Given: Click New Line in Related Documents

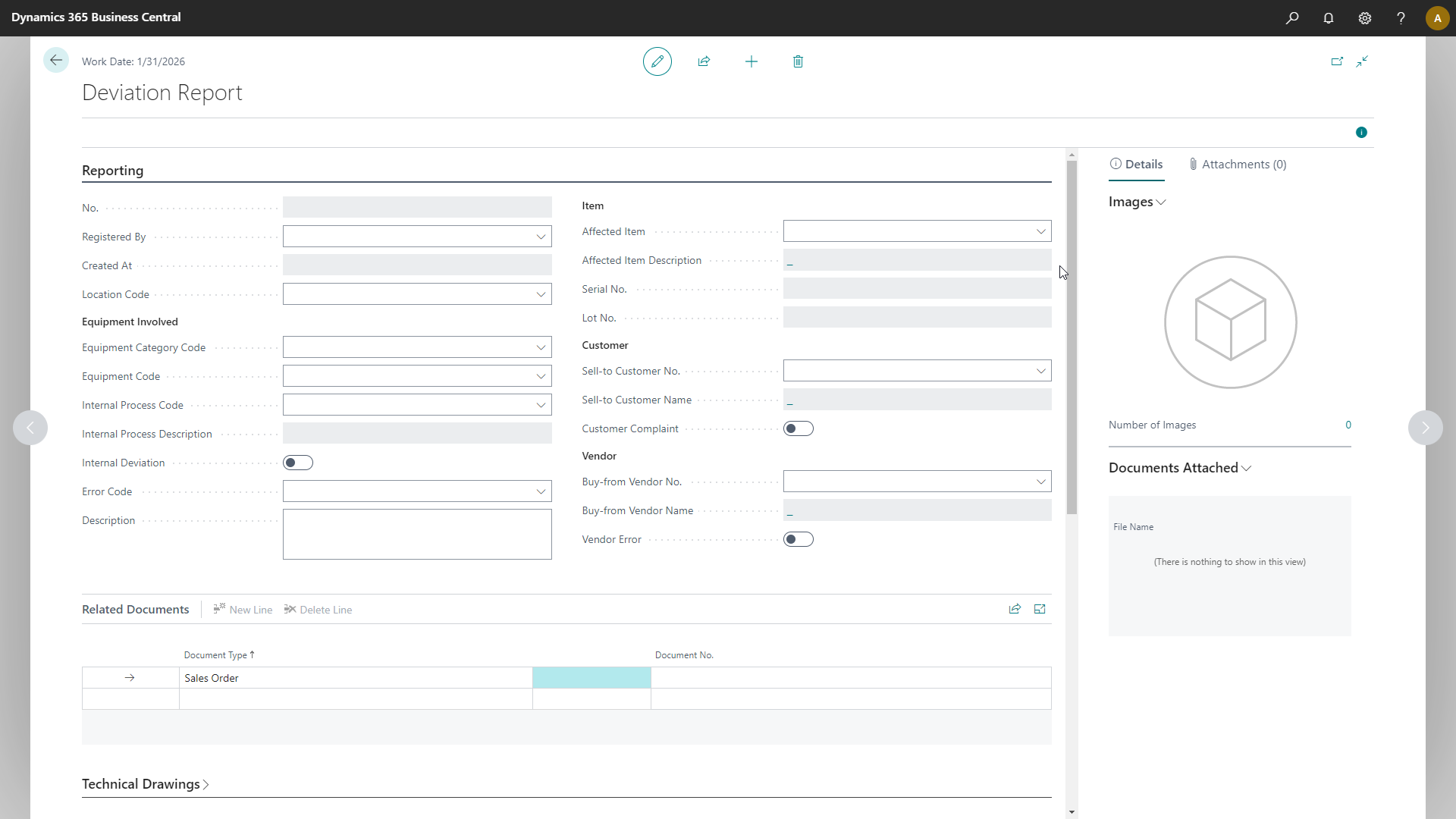Looking at the screenshot, I should (243, 610).
